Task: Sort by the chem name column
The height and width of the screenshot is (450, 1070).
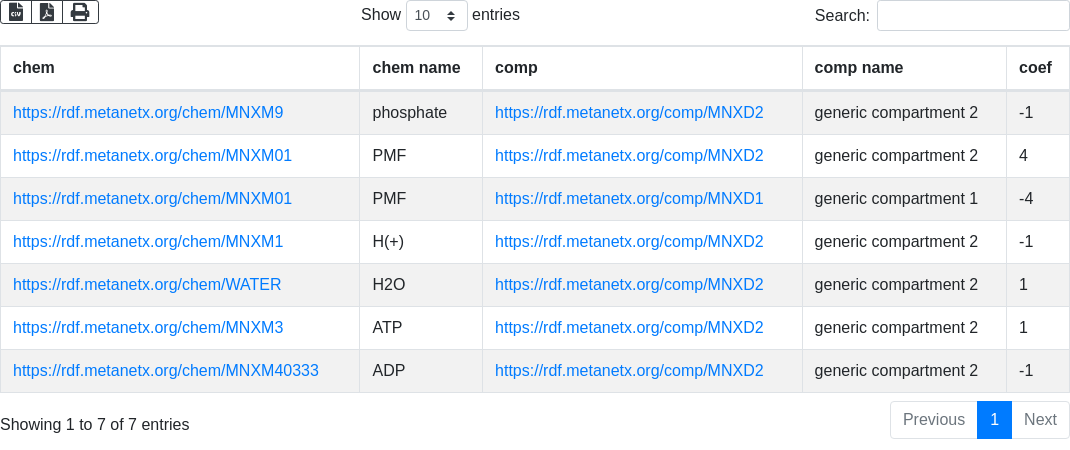Action: pos(416,68)
